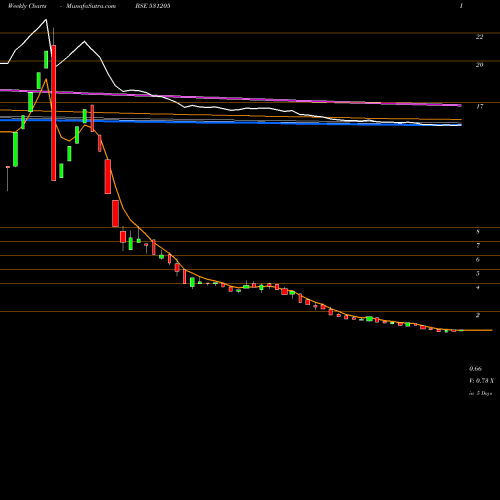Click the tallest red candlestick near price 22
This screenshot has height=500, width=500.
54,113
